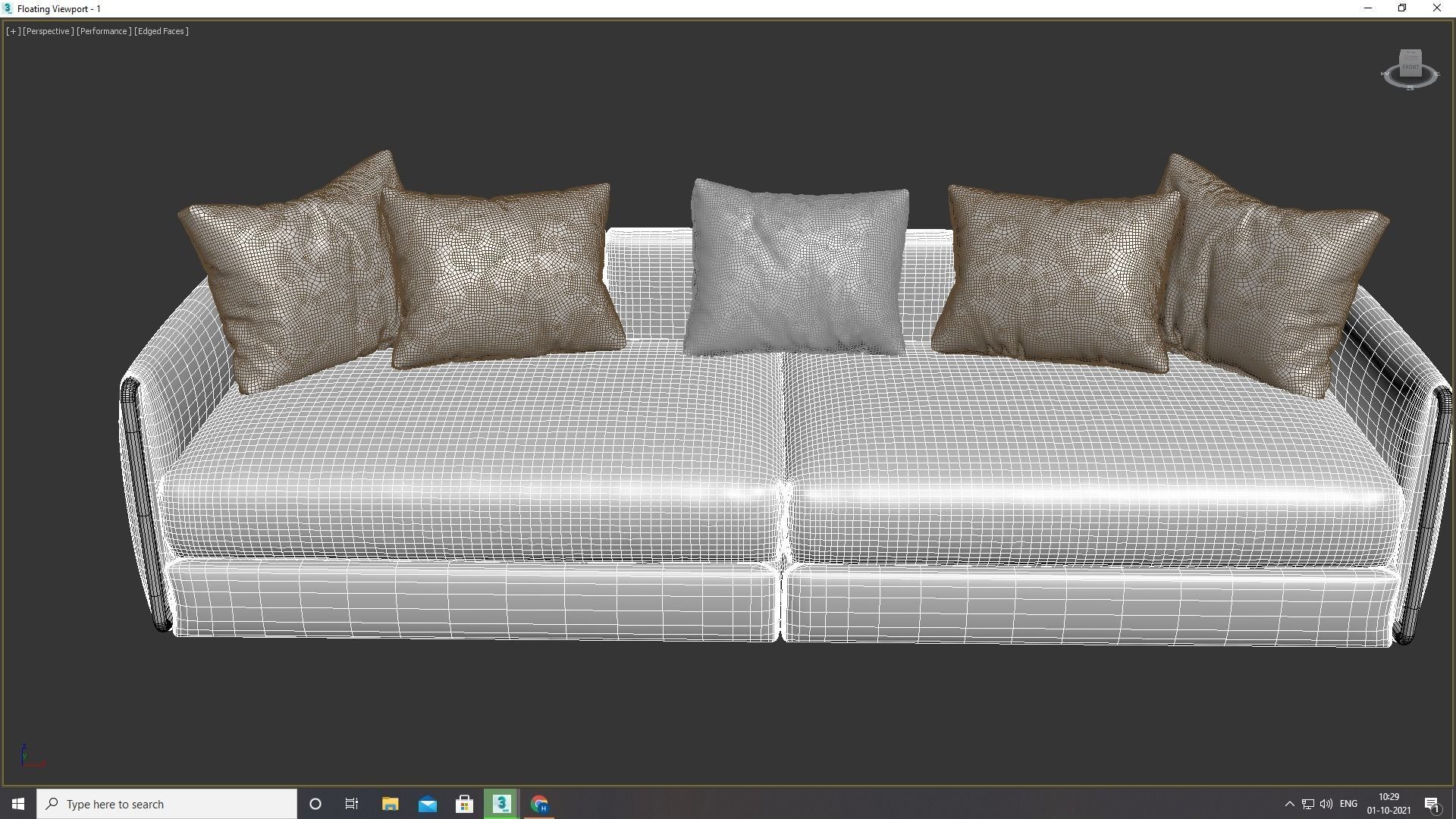Screen dimensions: 1456x819
Task: Open the notification center icon
Action: point(1432,805)
